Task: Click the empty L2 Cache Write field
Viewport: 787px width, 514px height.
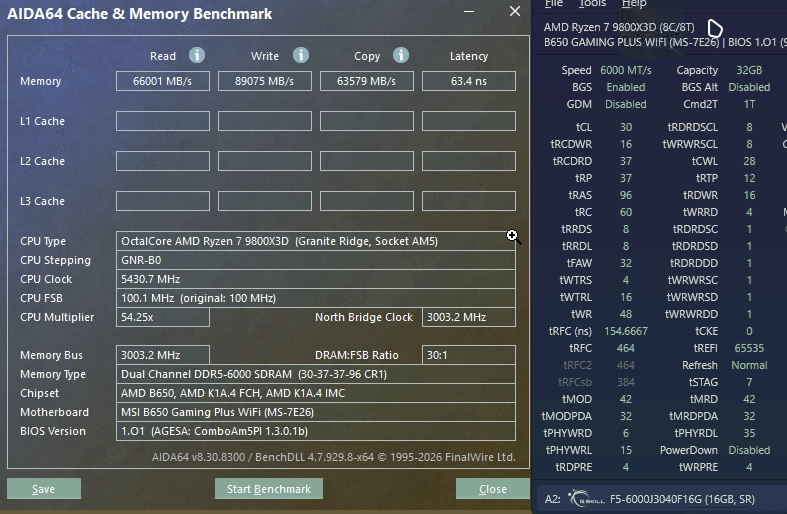Action: [265, 161]
